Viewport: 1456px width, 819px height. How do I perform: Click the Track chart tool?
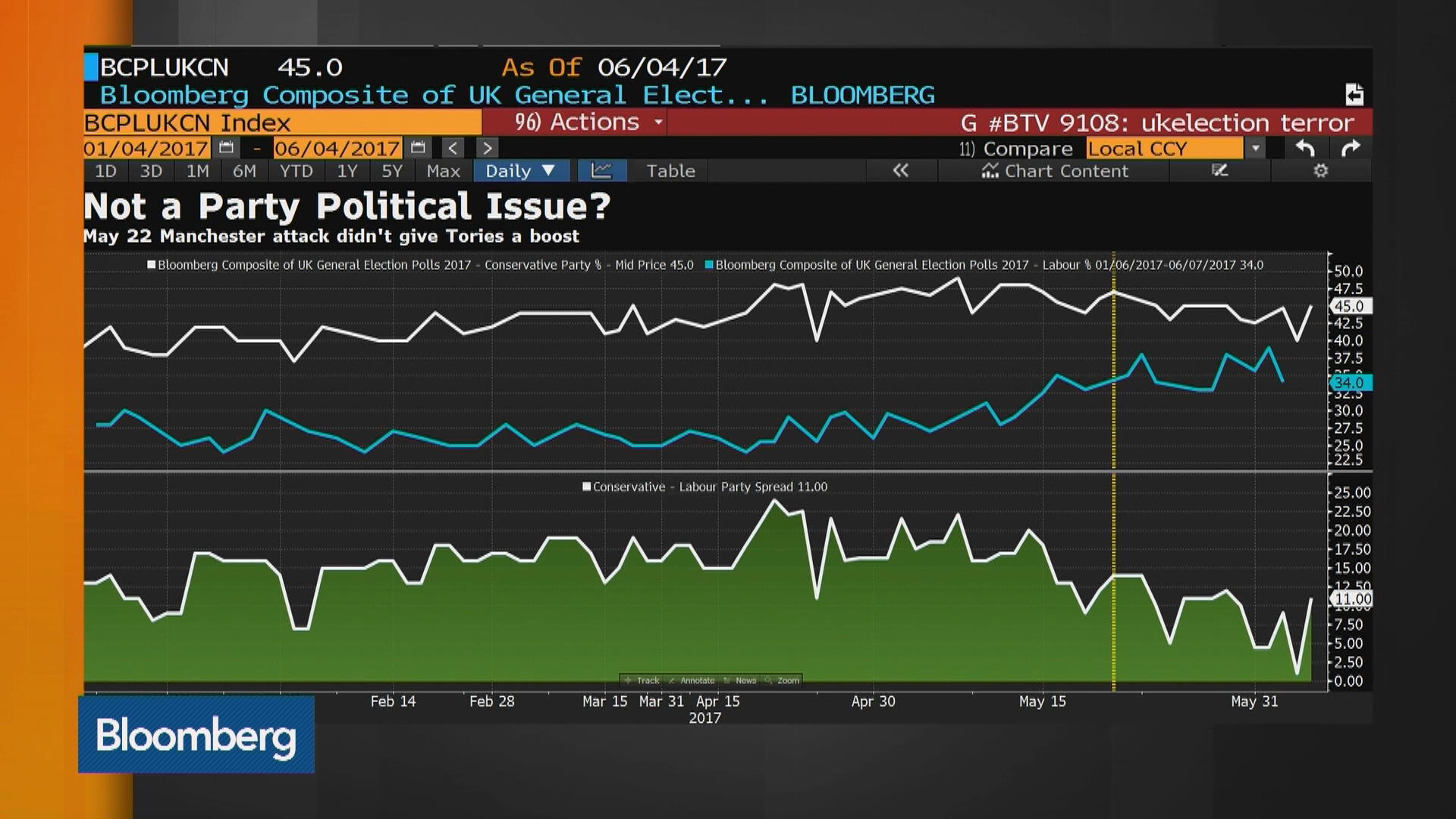[x=642, y=680]
